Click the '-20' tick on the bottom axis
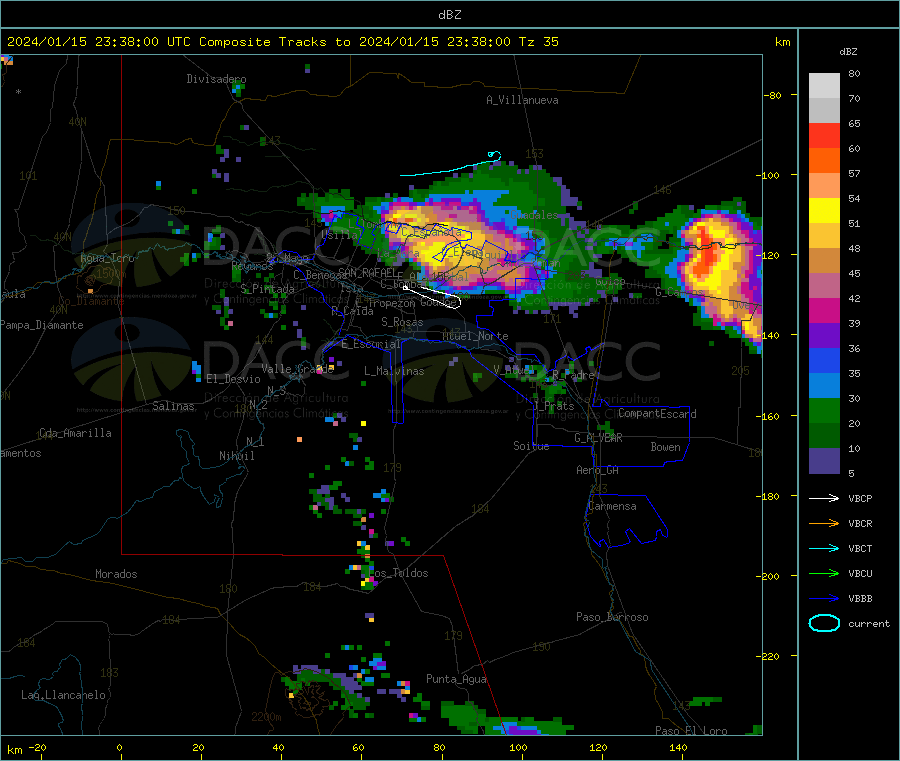900x761 pixels. [x=38, y=747]
